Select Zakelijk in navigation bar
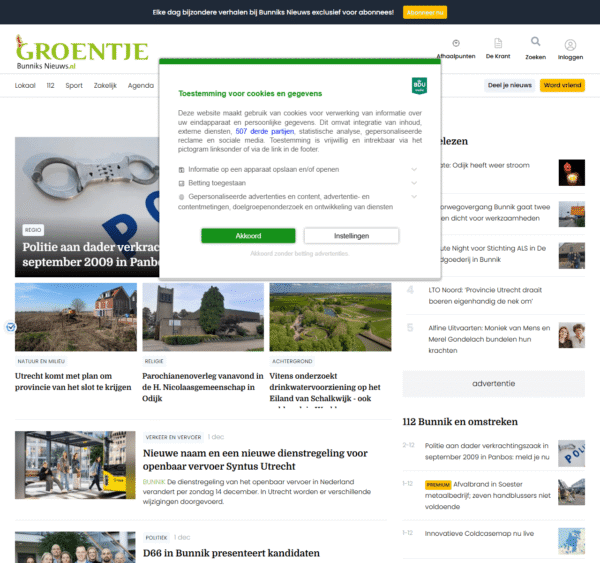 pyautogui.click(x=105, y=86)
